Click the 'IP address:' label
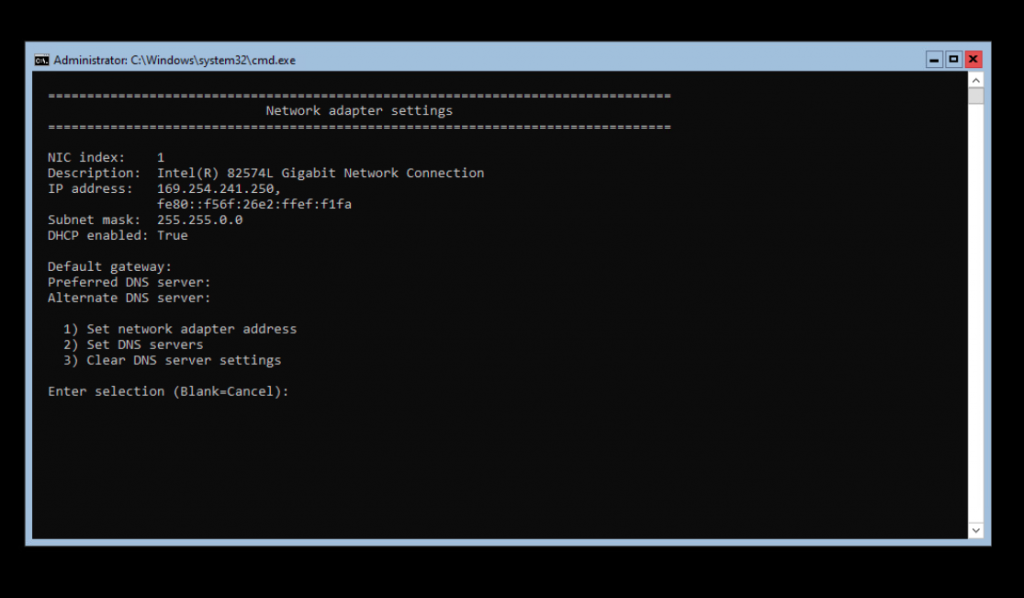This screenshot has width=1024, height=598. click(90, 189)
